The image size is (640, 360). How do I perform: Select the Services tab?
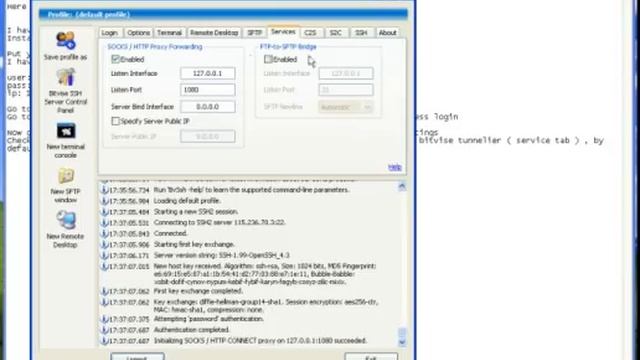pyautogui.click(x=283, y=32)
